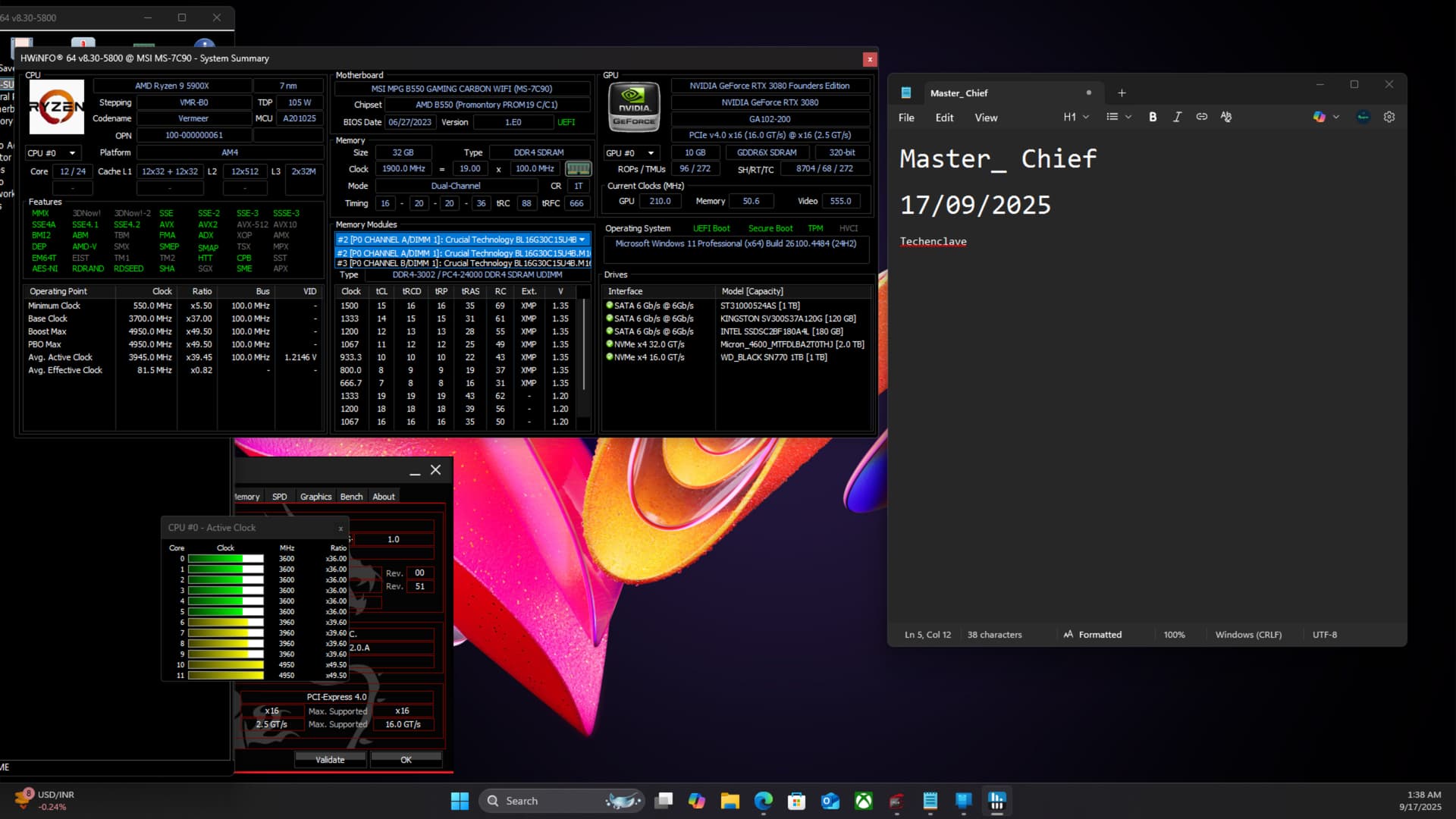The image size is (1456, 819).
Task: Toggle italic formatting in Notepad
Action: (1177, 117)
